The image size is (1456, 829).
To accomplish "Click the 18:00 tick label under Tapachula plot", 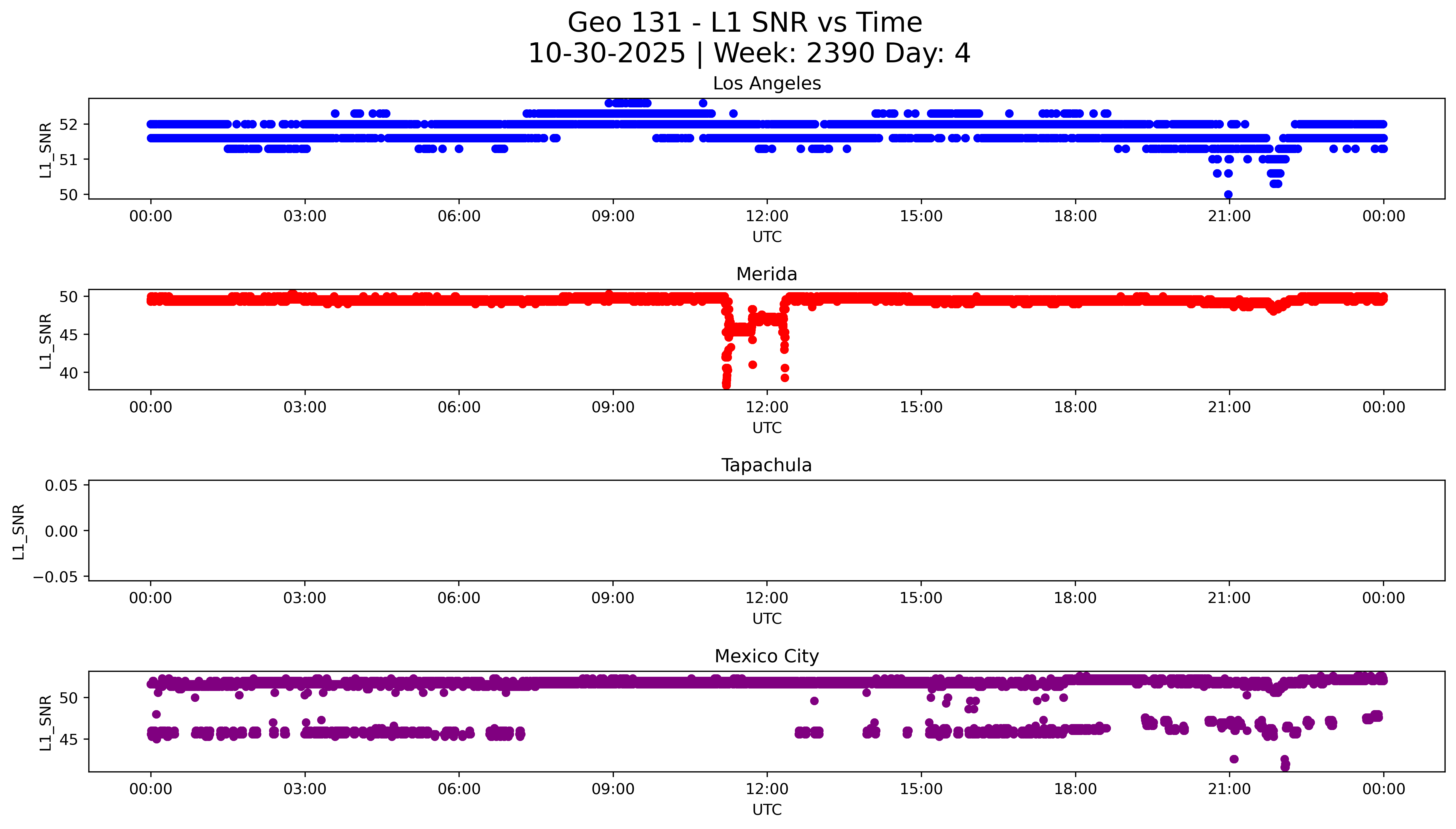I will [1075, 598].
